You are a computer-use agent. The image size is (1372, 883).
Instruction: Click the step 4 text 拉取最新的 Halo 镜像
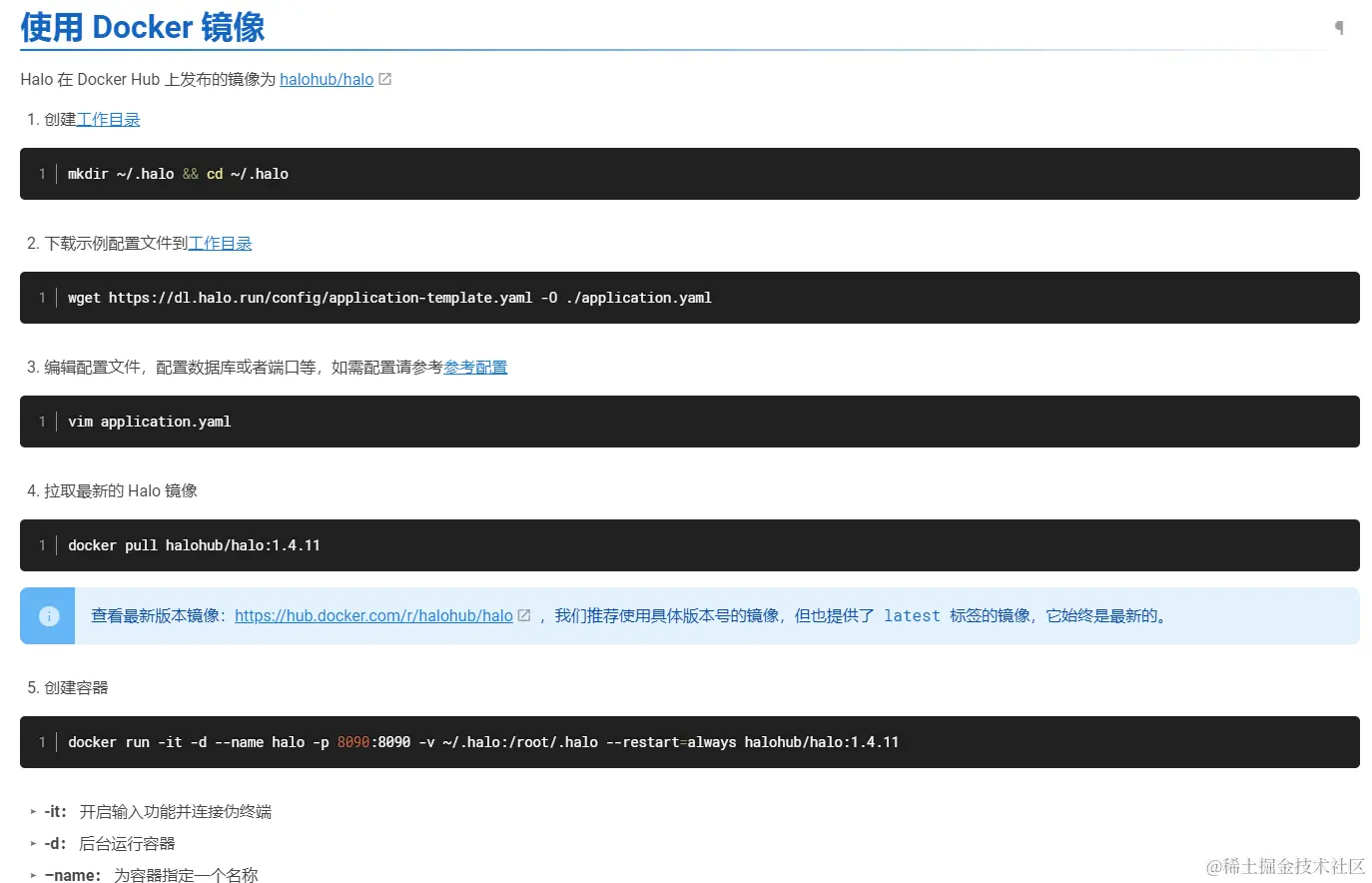click(121, 490)
